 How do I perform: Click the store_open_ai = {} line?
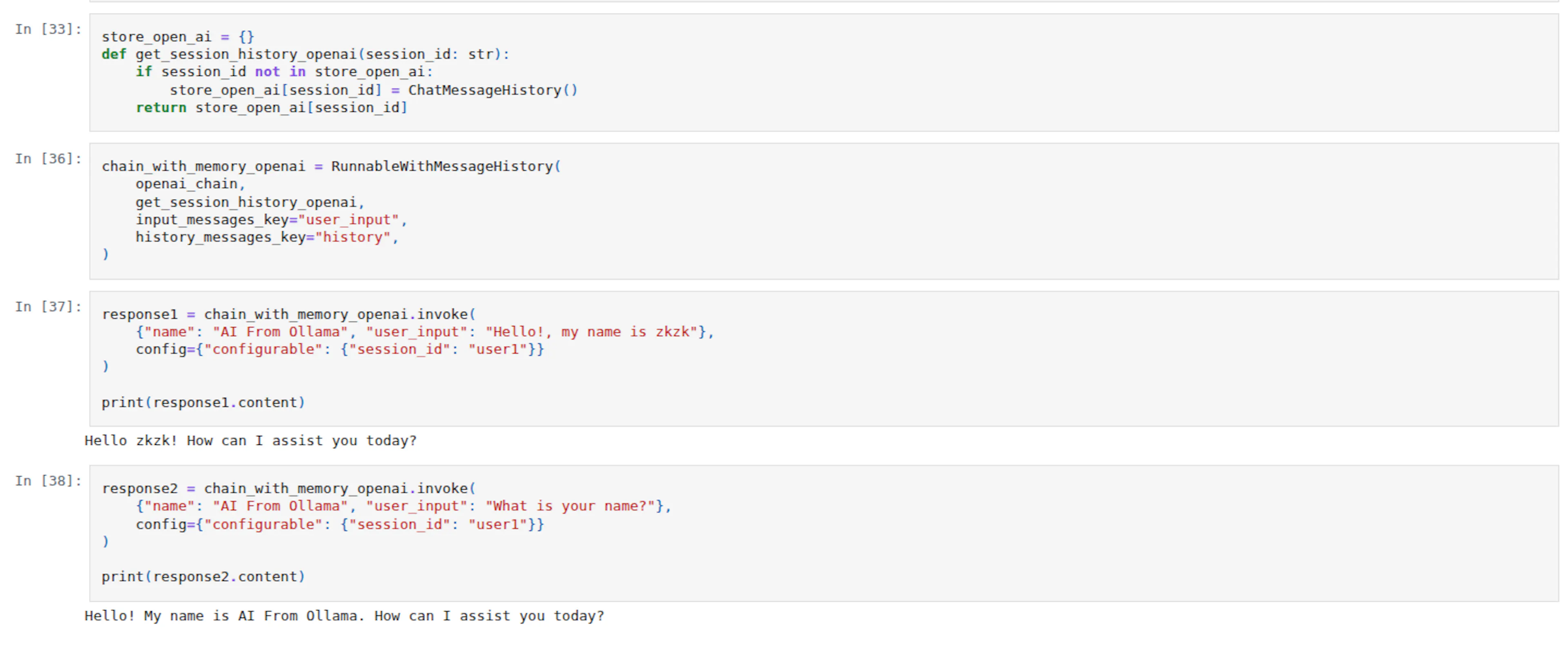[178, 36]
